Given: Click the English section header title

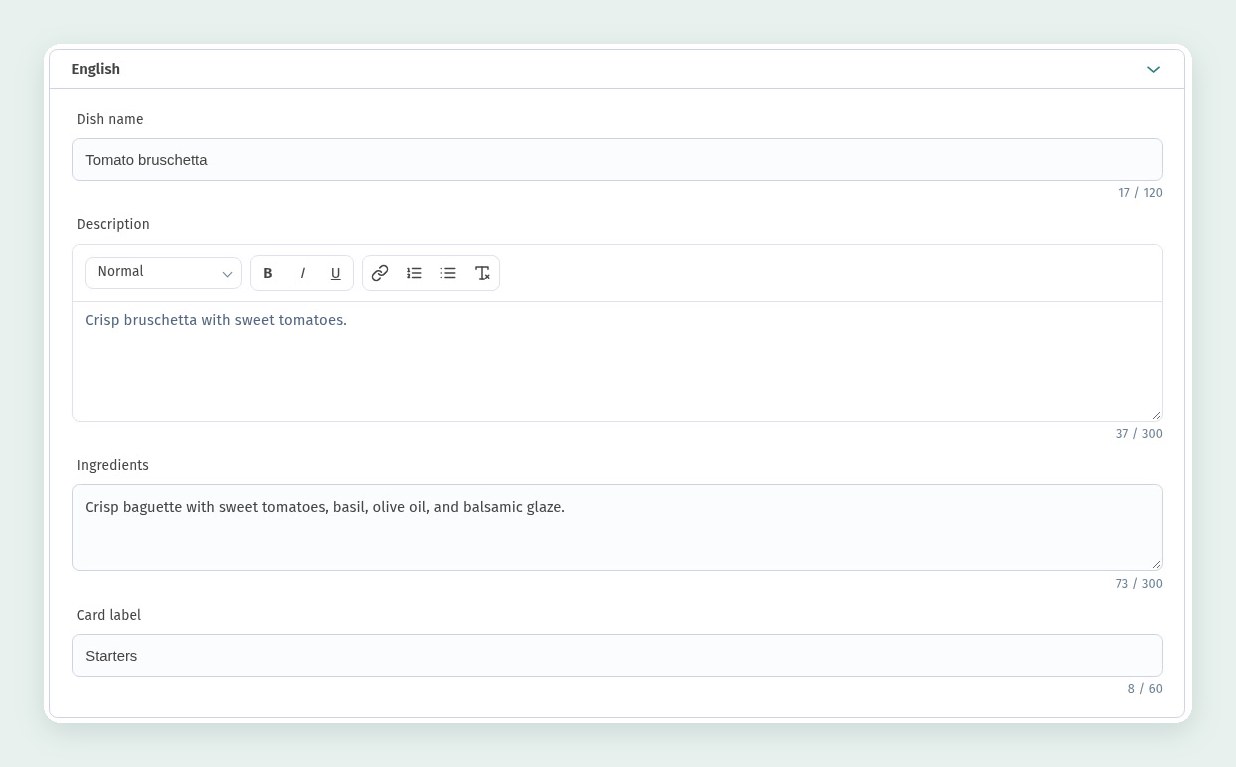Looking at the screenshot, I should 96,69.
